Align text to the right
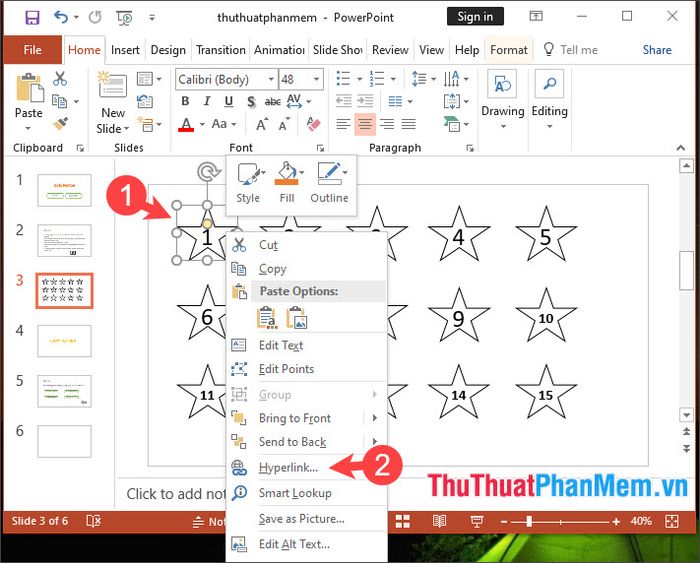 coord(387,124)
